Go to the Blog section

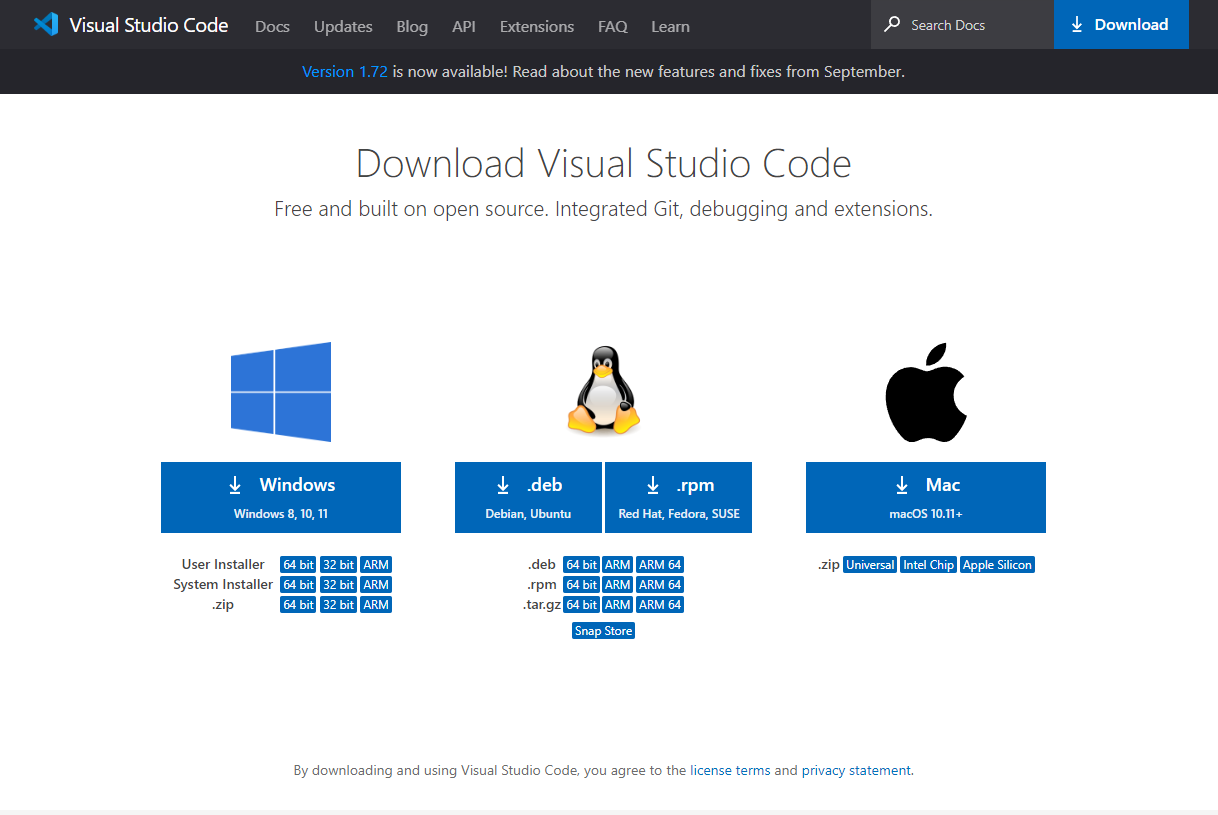(412, 27)
